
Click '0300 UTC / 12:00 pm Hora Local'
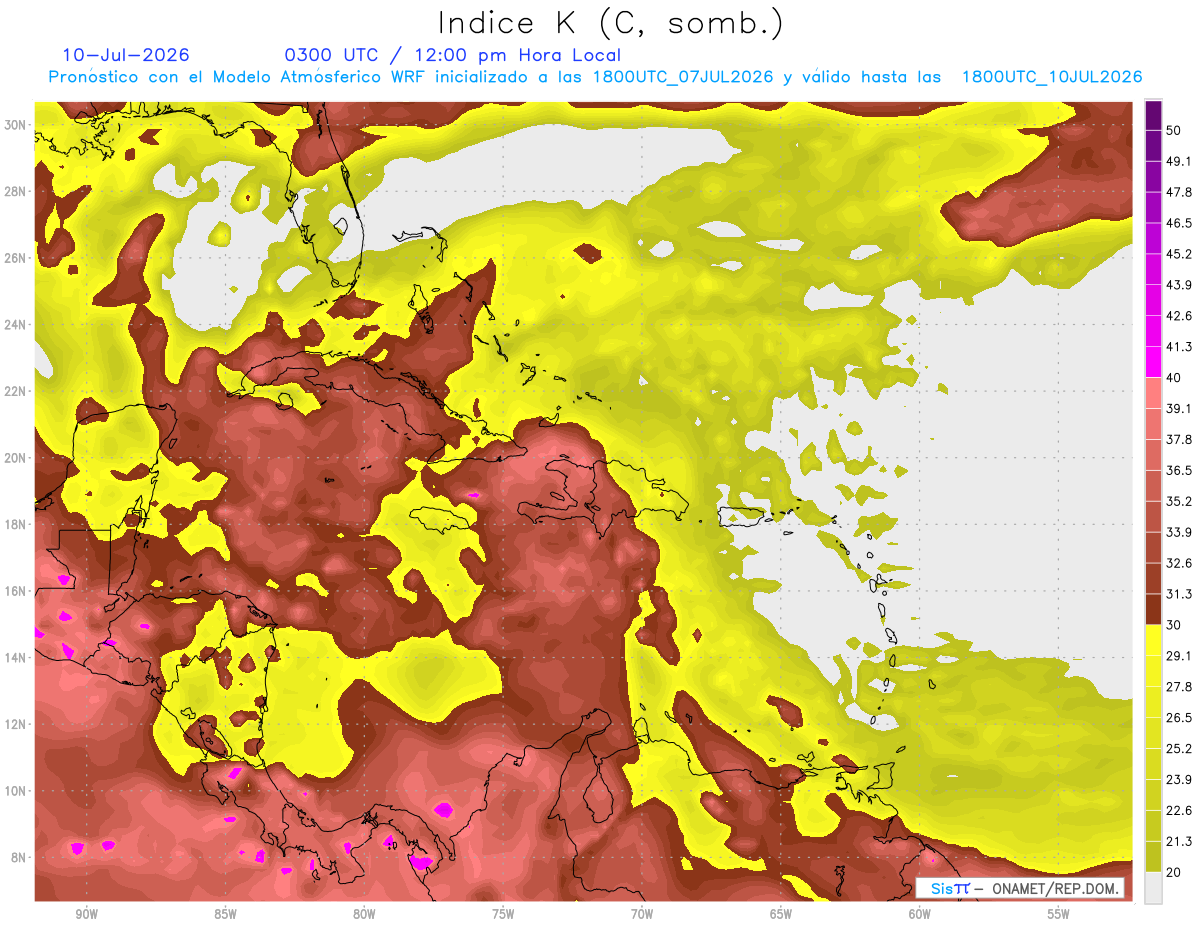(x=453, y=55)
